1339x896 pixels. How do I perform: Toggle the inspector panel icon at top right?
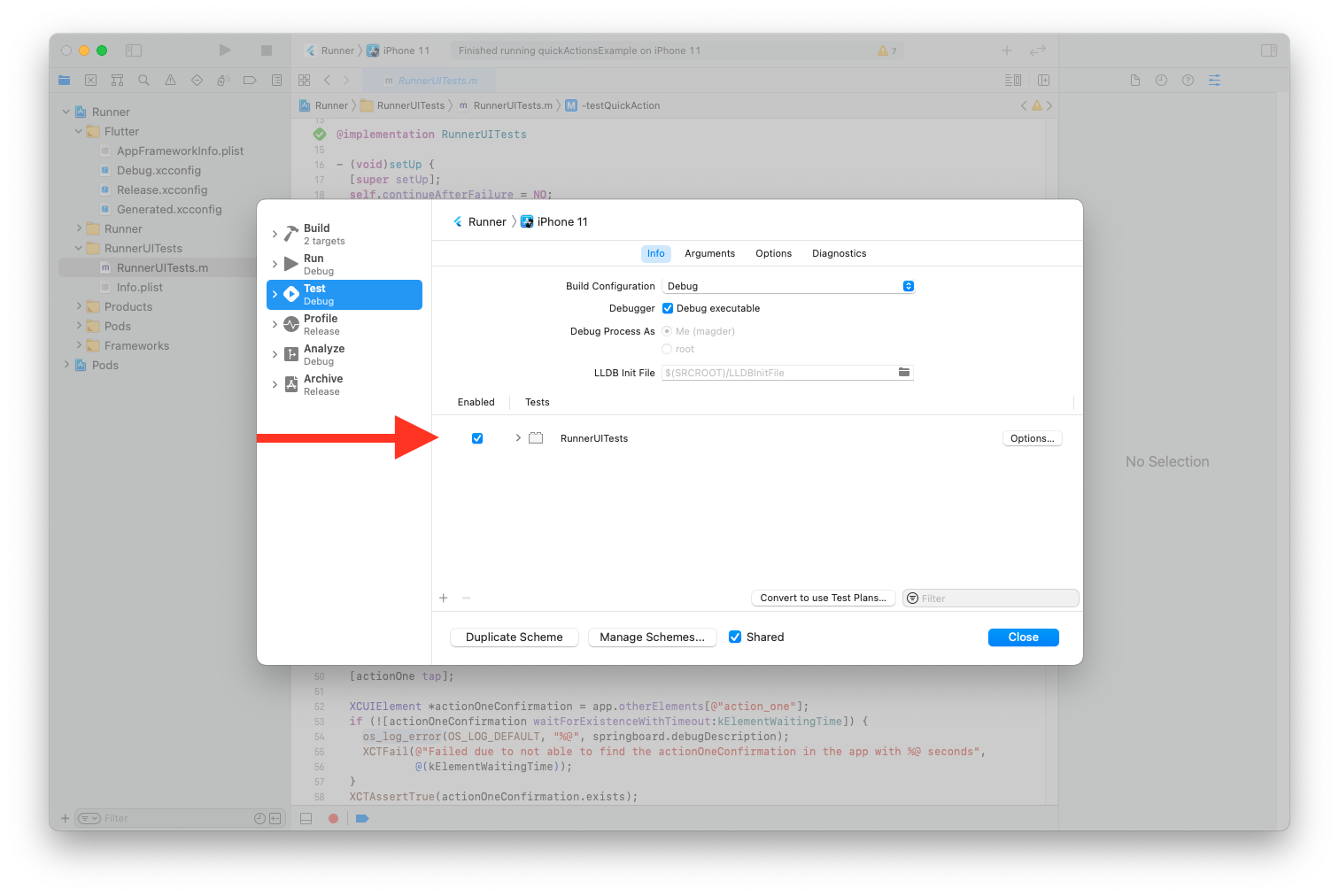click(x=1269, y=50)
